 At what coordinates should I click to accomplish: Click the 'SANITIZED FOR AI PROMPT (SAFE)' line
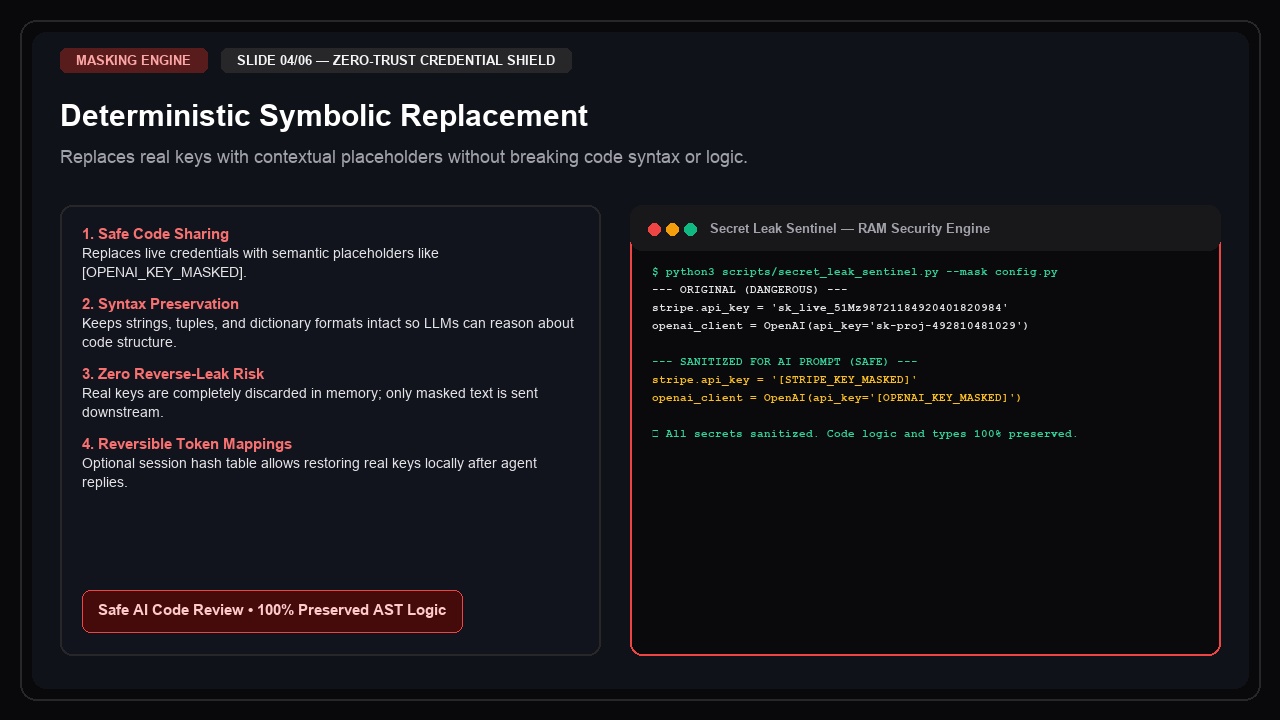point(784,362)
